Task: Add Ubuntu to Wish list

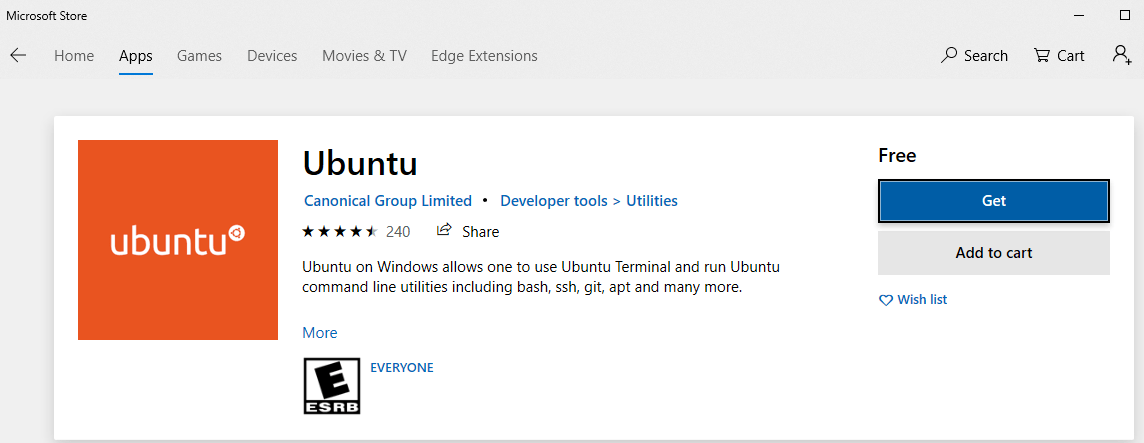Action: [x=913, y=300]
